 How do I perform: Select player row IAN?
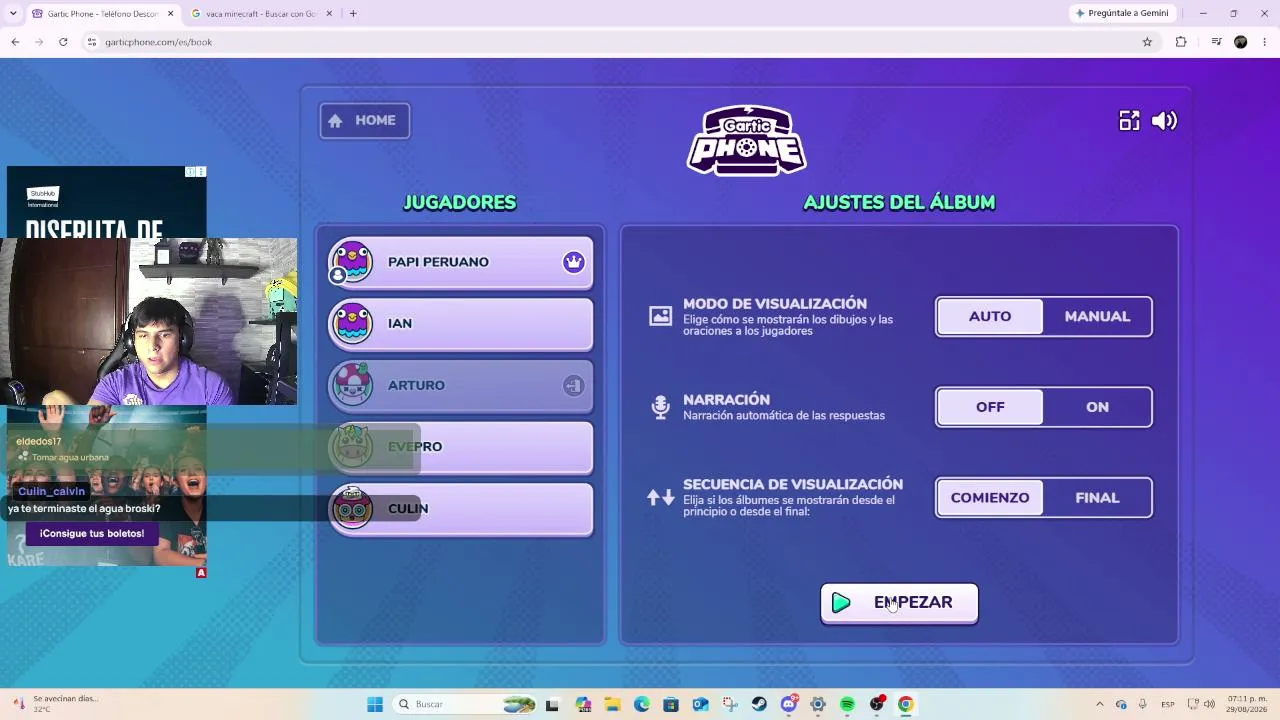click(461, 324)
